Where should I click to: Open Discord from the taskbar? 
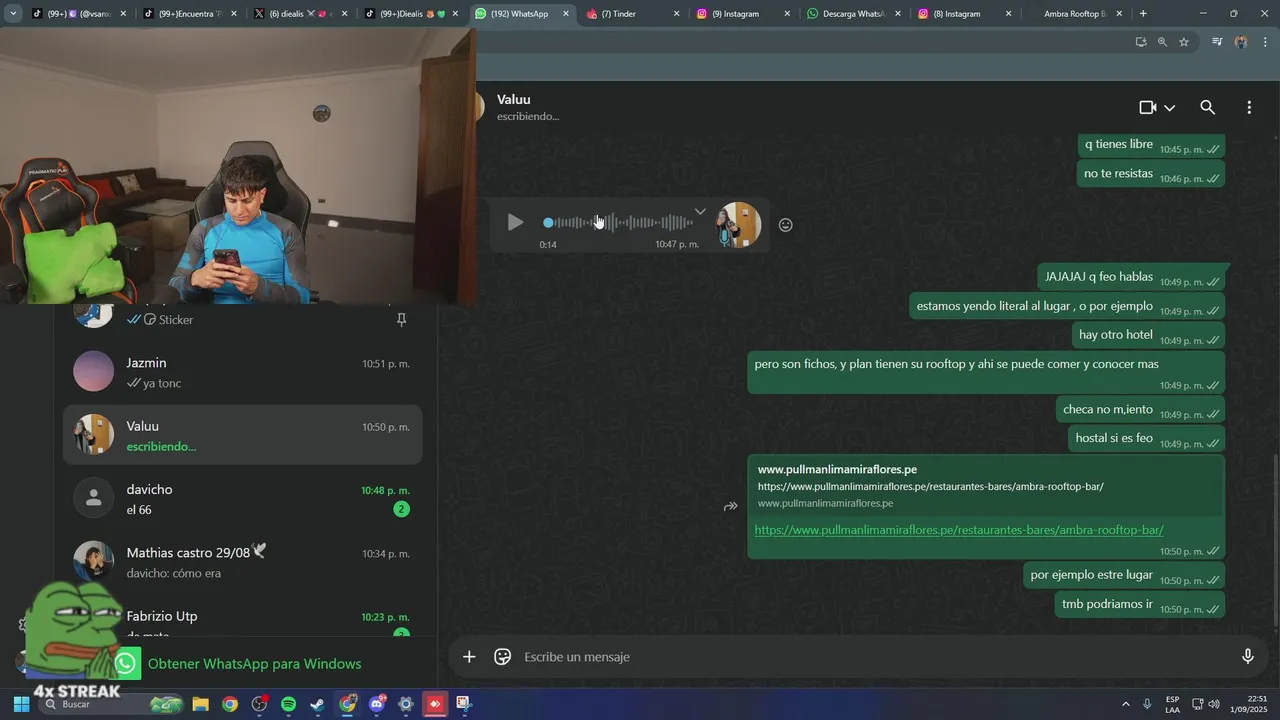377,704
